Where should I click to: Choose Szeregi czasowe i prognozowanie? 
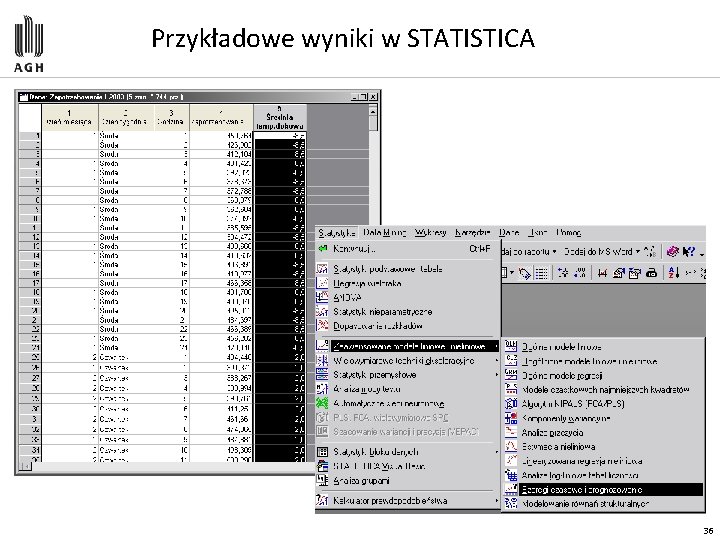(603, 489)
